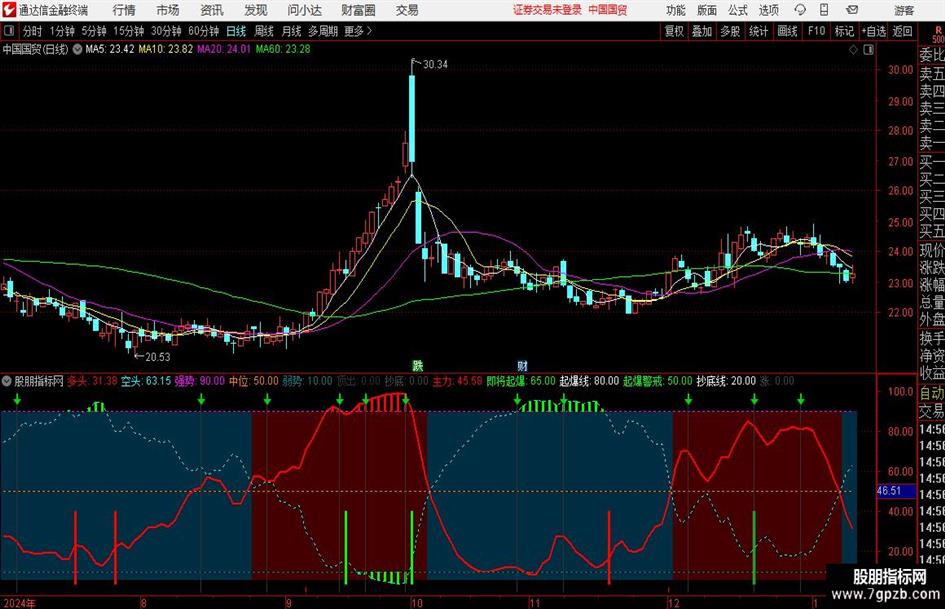Switch to the 分时 period tab

[33, 31]
